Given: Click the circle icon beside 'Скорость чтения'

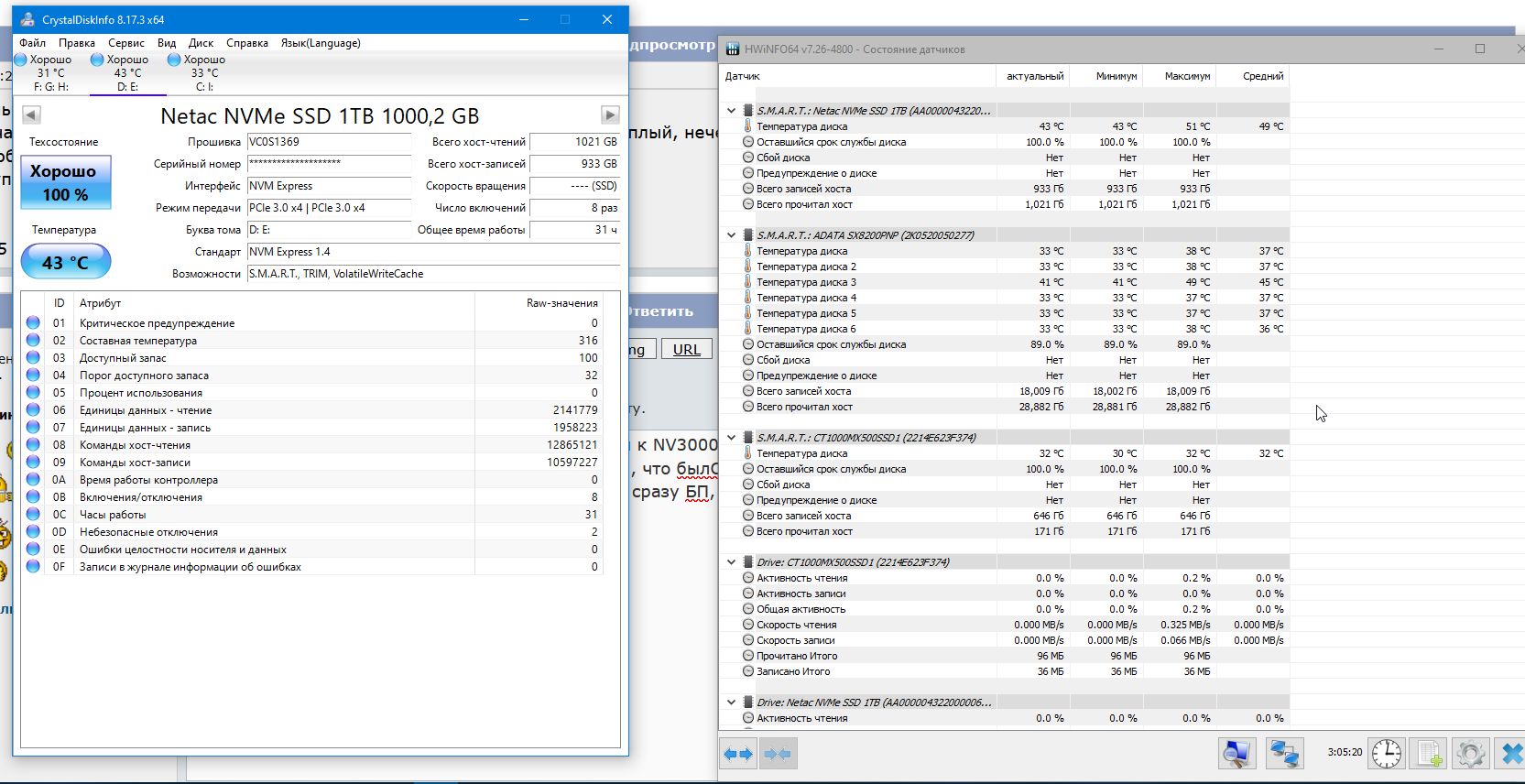Looking at the screenshot, I should coord(748,625).
